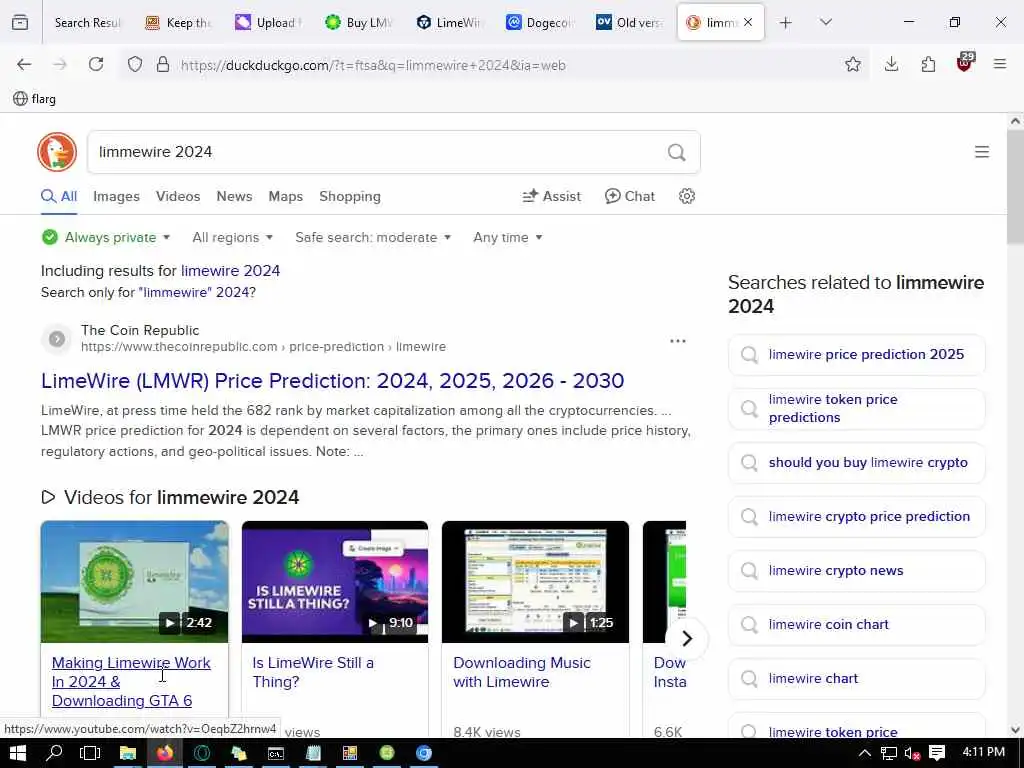1024x768 pixels.
Task: Expand the All regions dropdown
Action: click(232, 237)
